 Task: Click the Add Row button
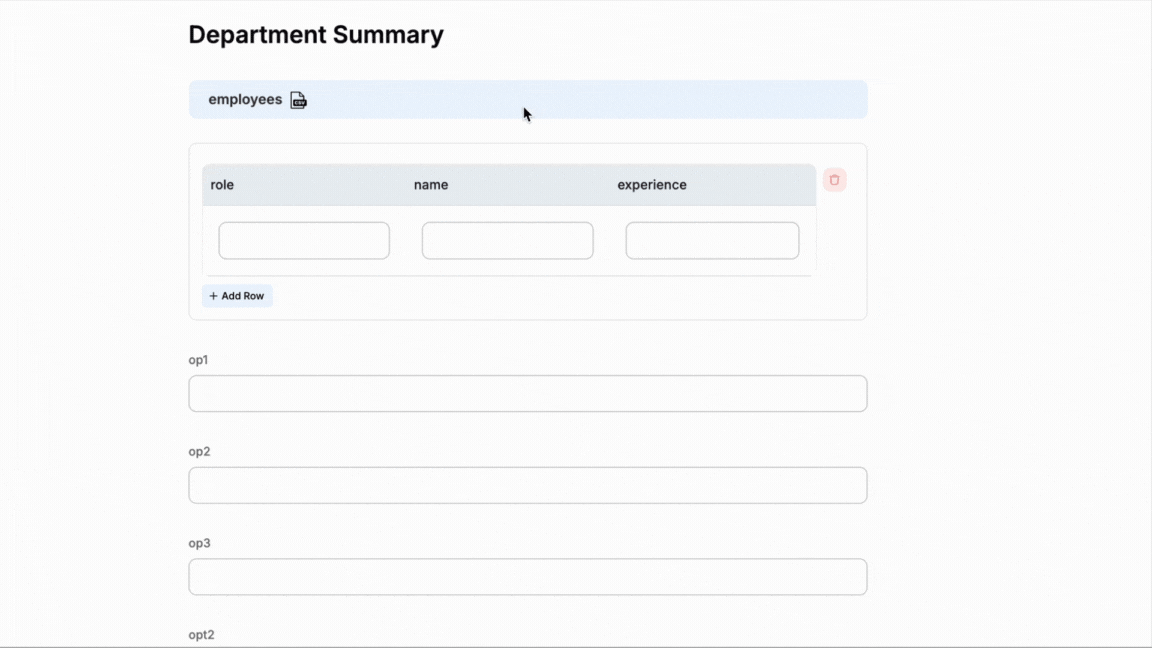[x=237, y=295]
